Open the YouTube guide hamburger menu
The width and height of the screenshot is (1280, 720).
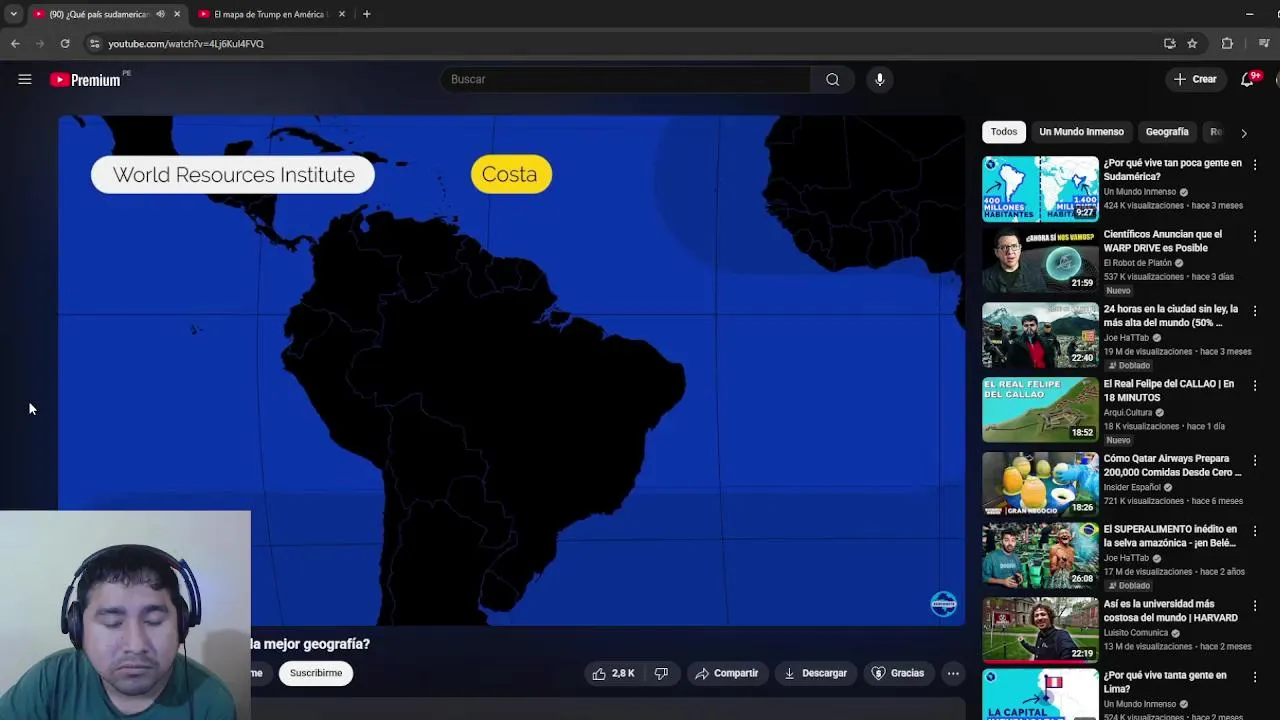25,79
